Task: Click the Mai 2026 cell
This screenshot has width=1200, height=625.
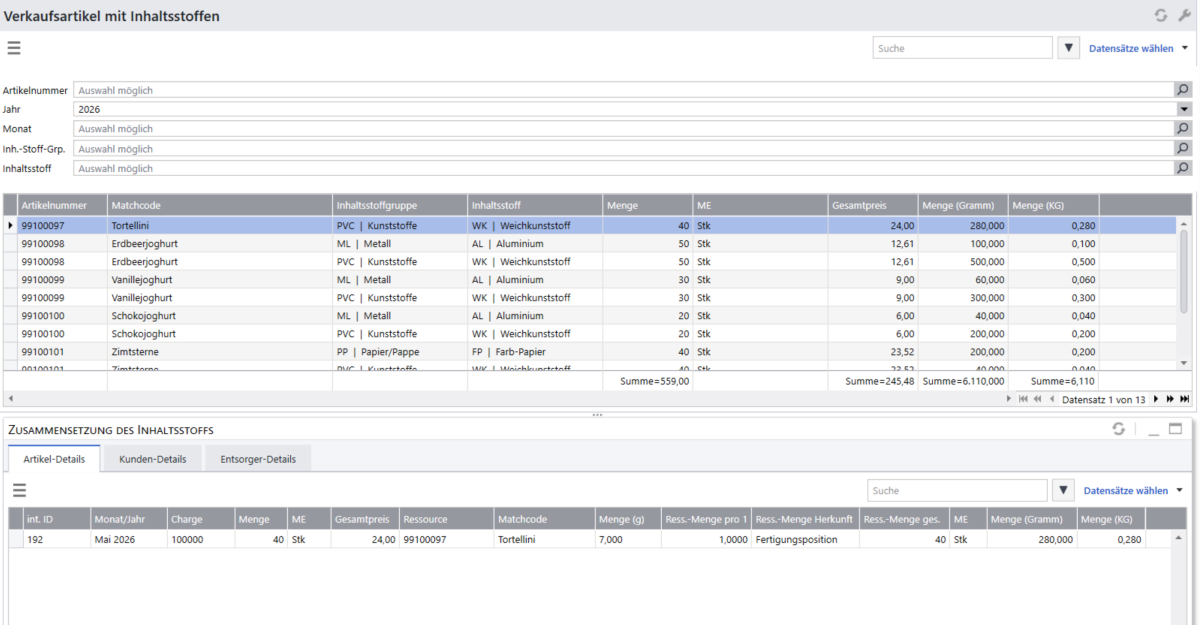Action: 128,539
